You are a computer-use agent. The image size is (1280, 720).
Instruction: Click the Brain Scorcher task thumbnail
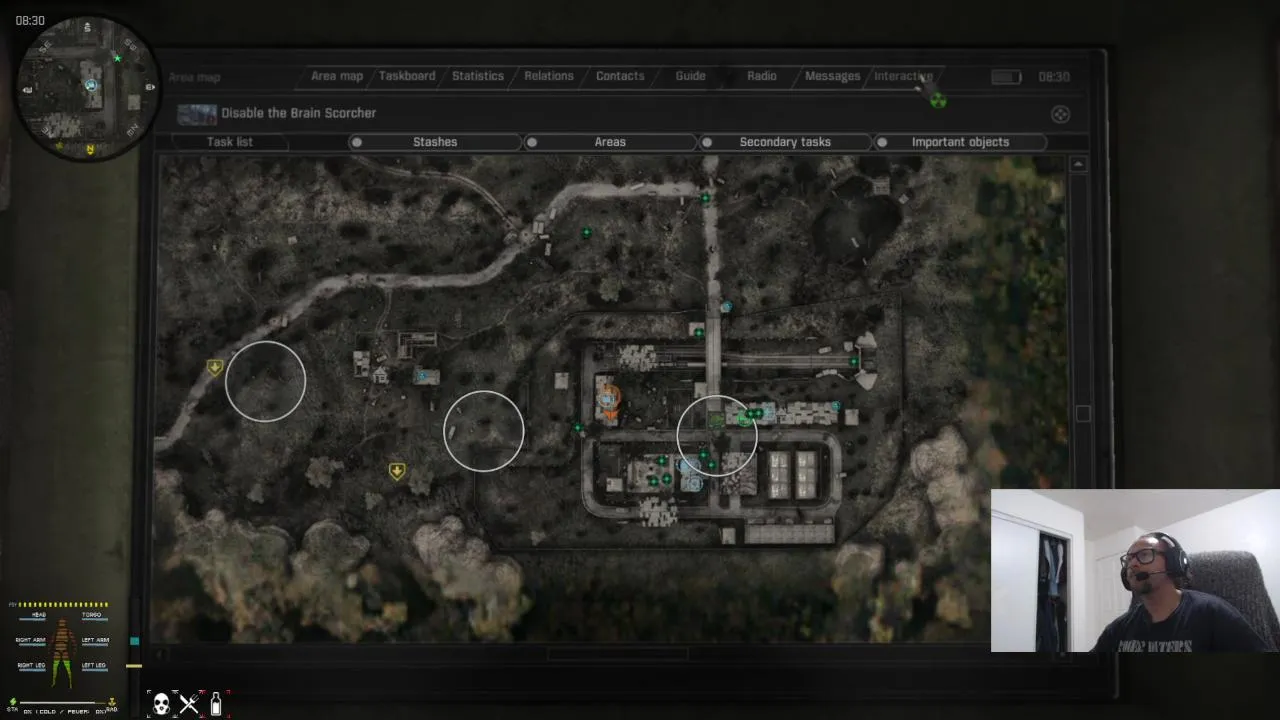(197, 114)
